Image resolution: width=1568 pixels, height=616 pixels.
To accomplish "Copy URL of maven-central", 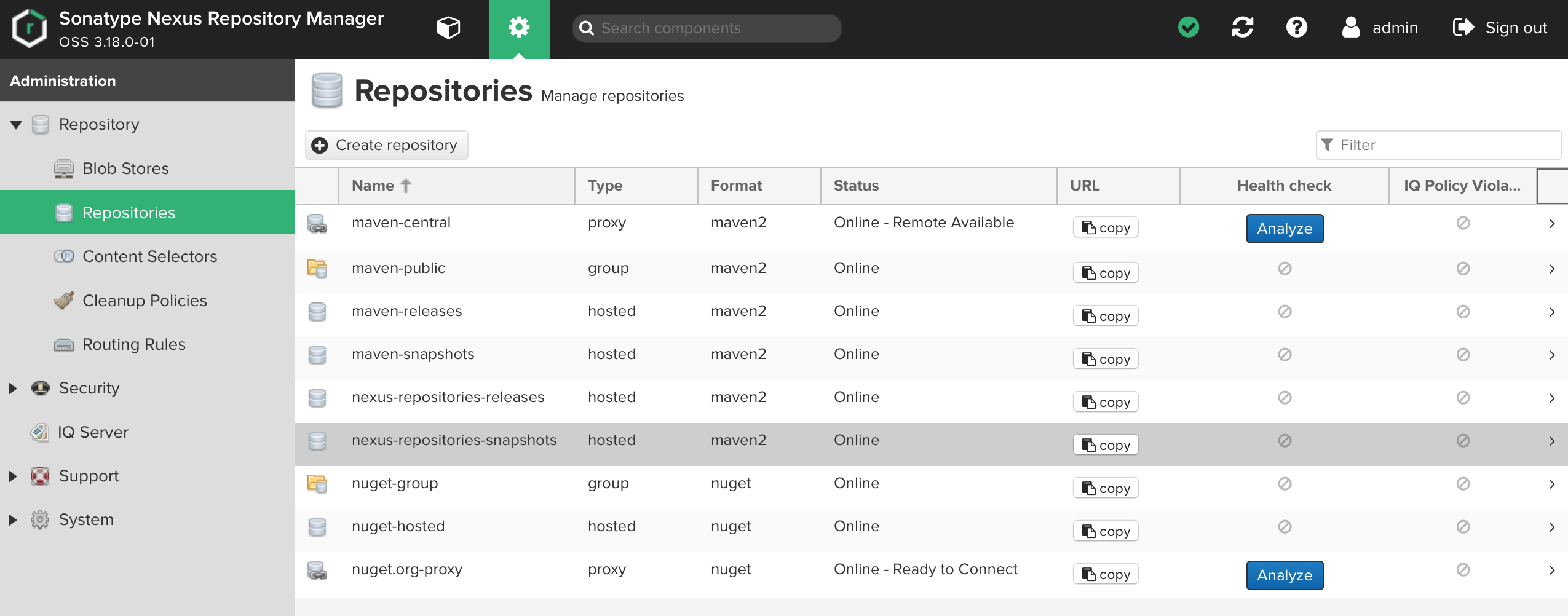I will (x=1106, y=227).
